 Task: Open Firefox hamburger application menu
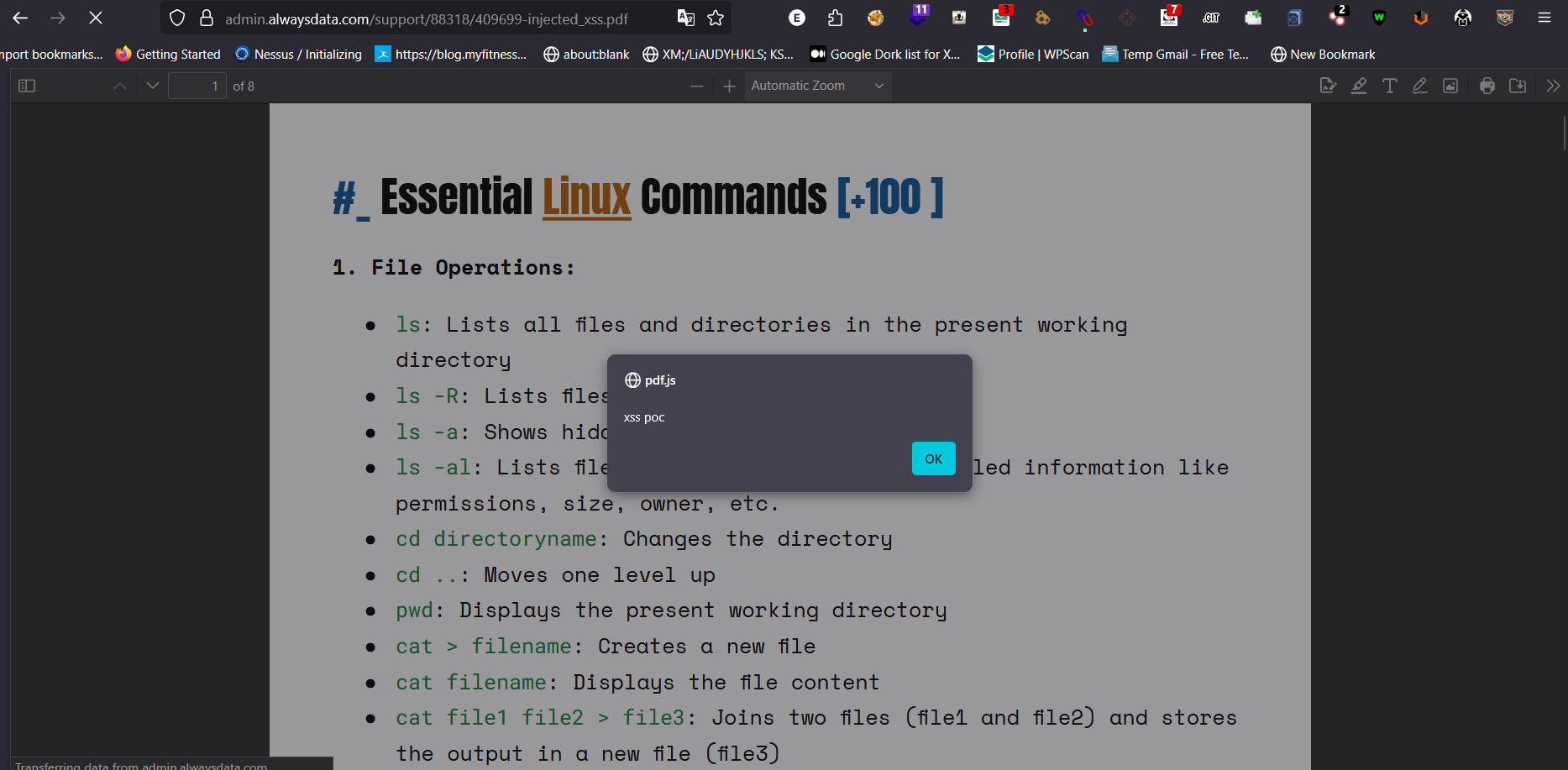pyautogui.click(x=1544, y=18)
